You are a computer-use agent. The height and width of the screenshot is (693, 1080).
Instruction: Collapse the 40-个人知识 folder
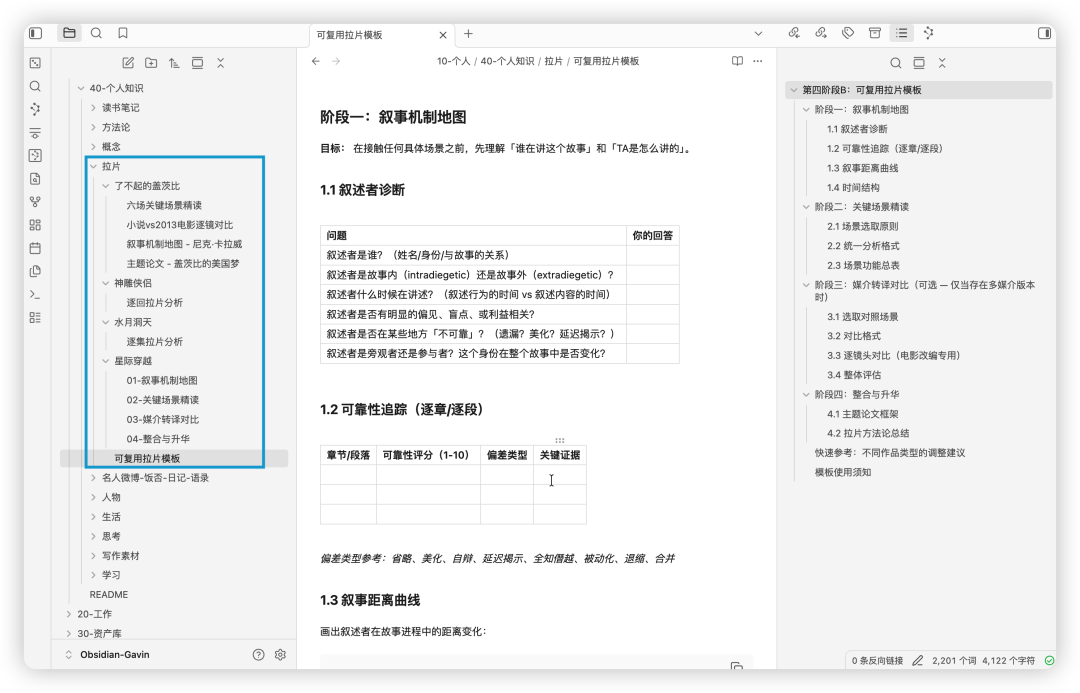(x=81, y=88)
